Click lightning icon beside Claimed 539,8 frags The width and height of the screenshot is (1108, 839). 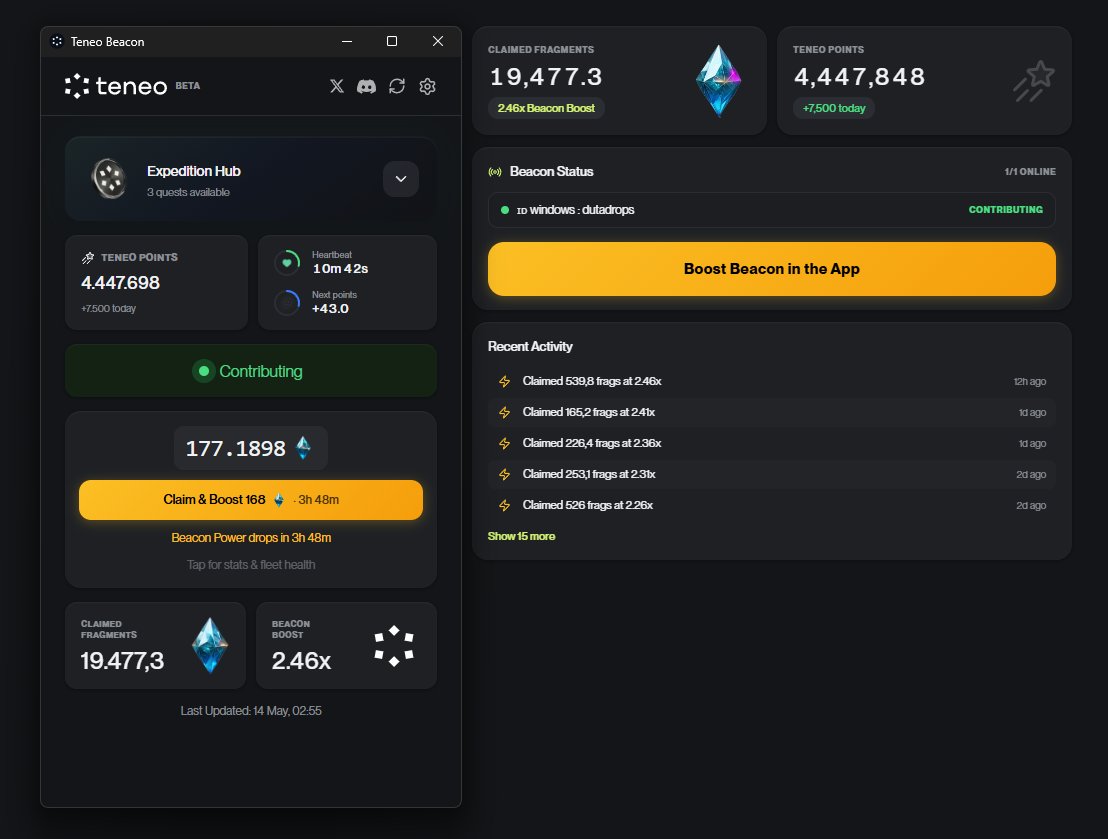tap(505, 382)
